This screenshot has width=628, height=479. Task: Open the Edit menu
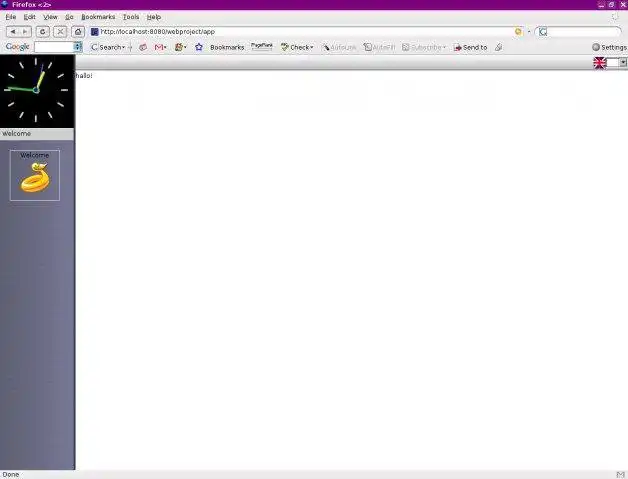29,17
